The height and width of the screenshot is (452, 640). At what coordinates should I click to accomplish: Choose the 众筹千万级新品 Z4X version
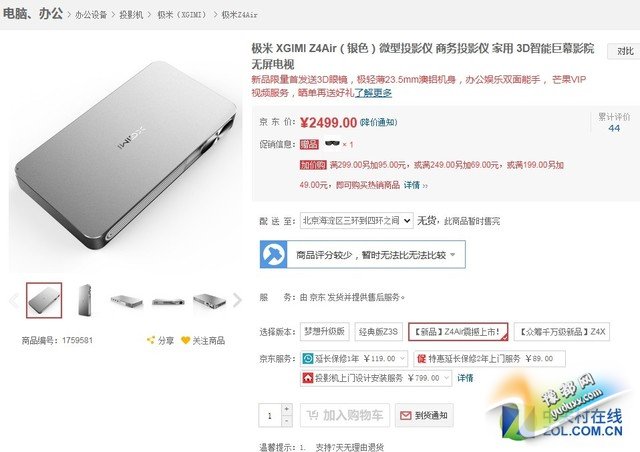562,332
